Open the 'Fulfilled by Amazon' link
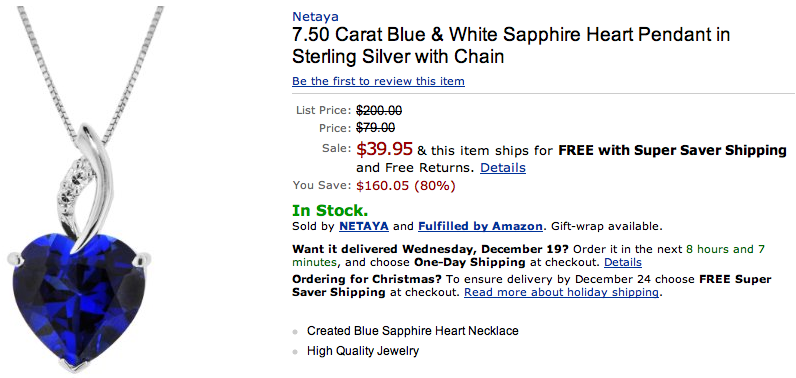This screenshot has height=378, width=796. pos(480,226)
